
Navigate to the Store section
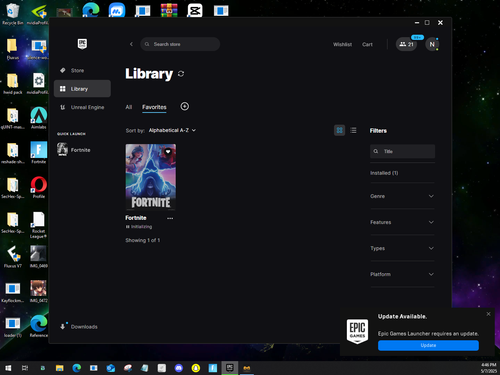[82, 70]
